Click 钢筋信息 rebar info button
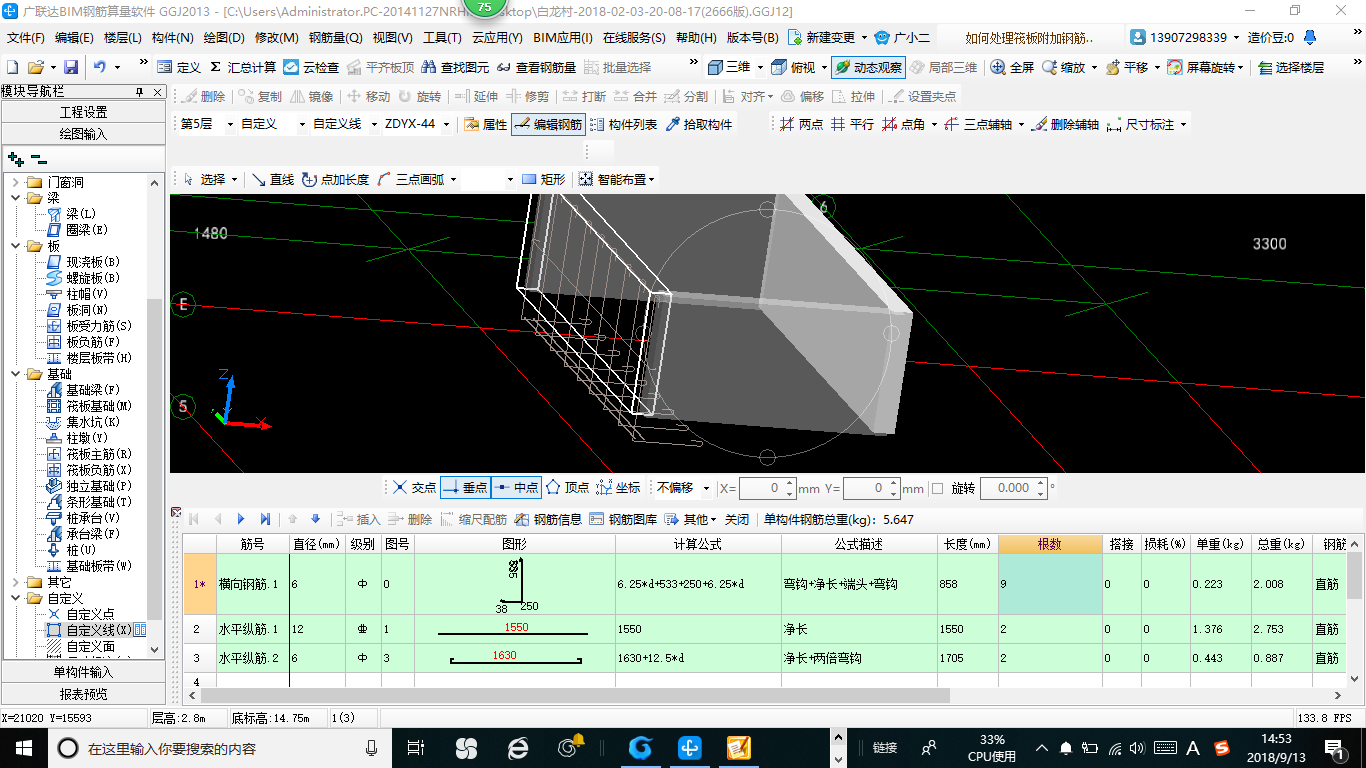The image size is (1366, 768). pyautogui.click(x=548, y=519)
